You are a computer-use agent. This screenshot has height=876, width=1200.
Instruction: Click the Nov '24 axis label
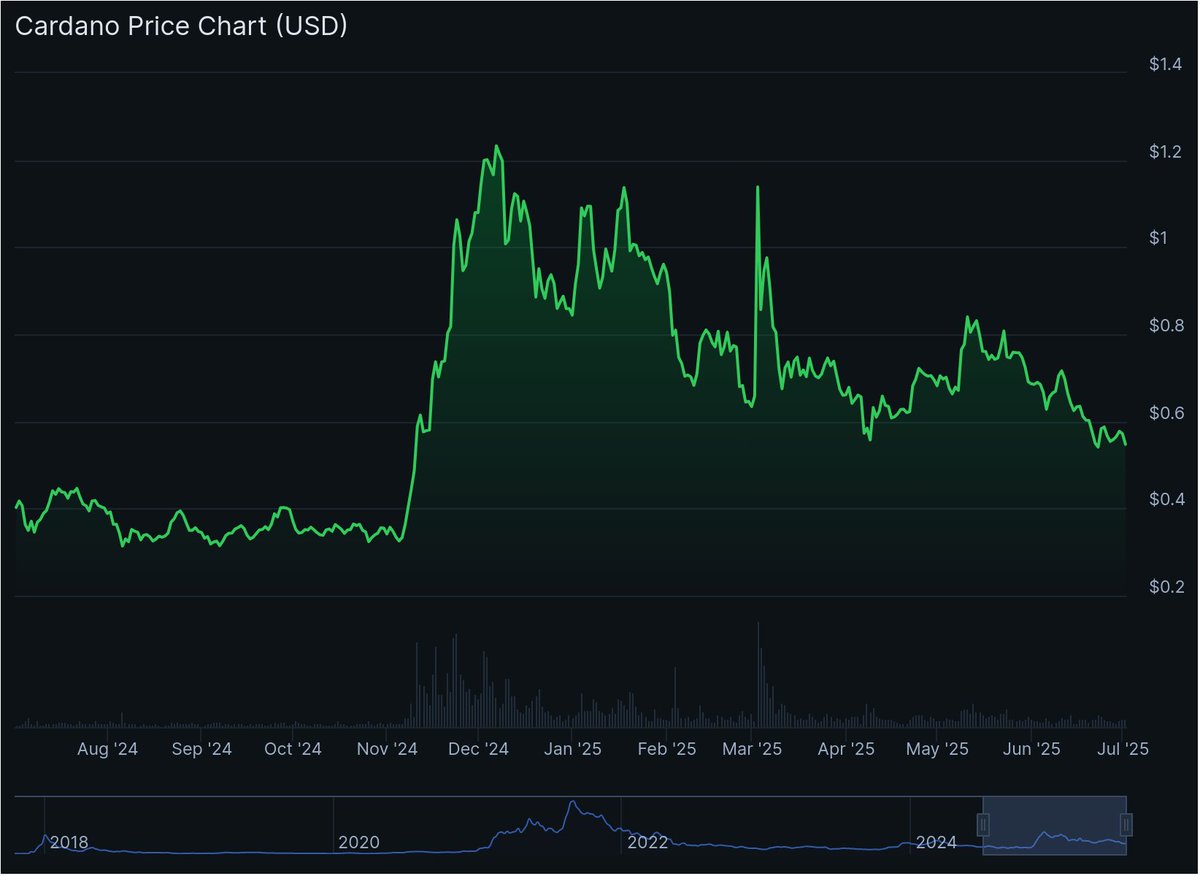(x=386, y=748)
